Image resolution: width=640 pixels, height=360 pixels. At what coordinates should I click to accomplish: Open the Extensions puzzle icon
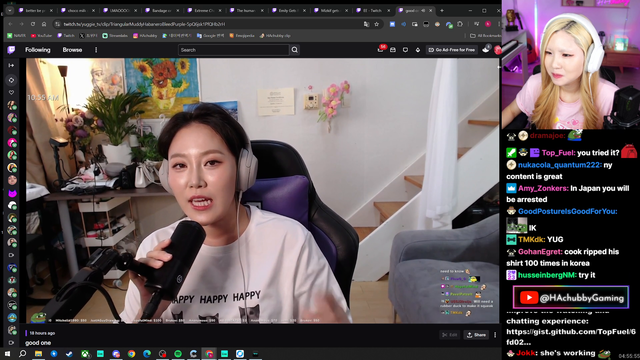coord(460,24)
